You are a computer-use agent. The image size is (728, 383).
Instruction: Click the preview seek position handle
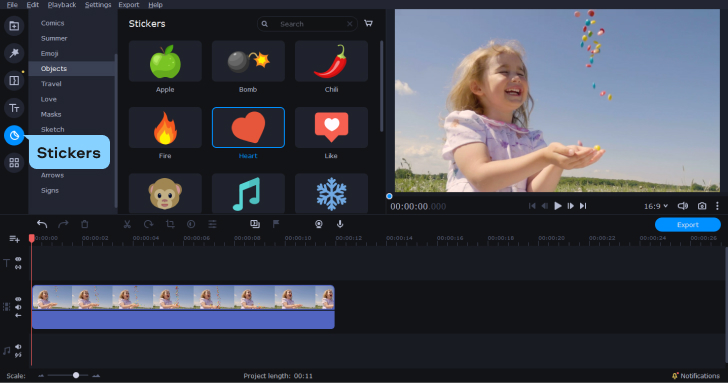click(x=389, y=196)
